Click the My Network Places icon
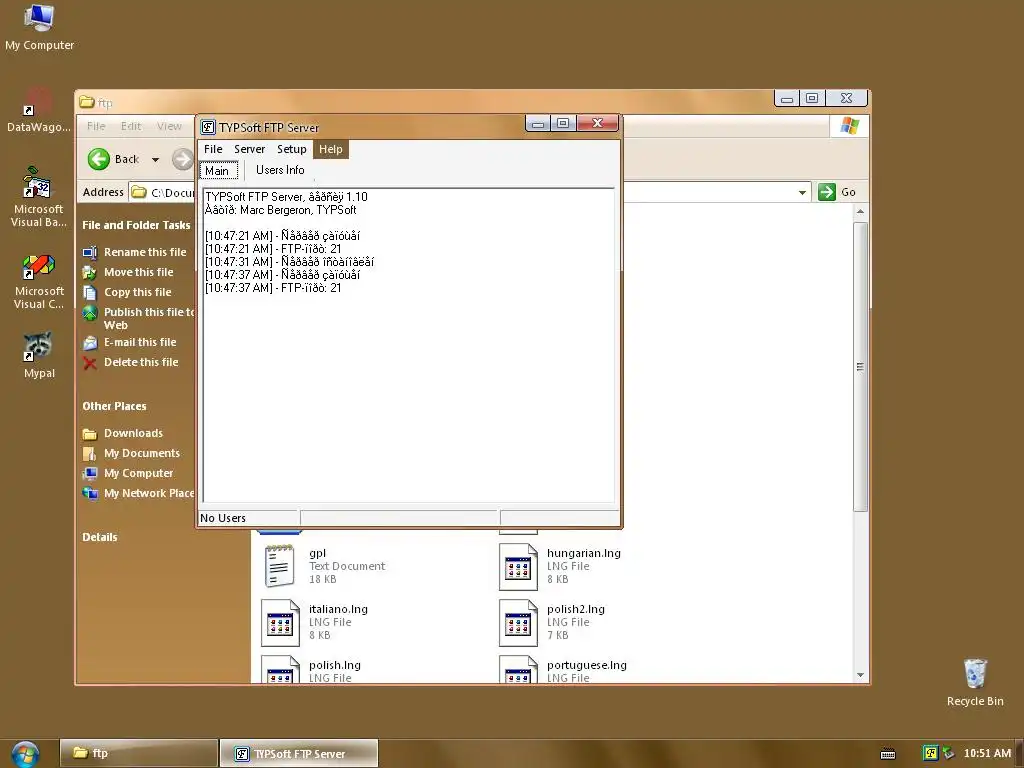 (x=90, y=493)
